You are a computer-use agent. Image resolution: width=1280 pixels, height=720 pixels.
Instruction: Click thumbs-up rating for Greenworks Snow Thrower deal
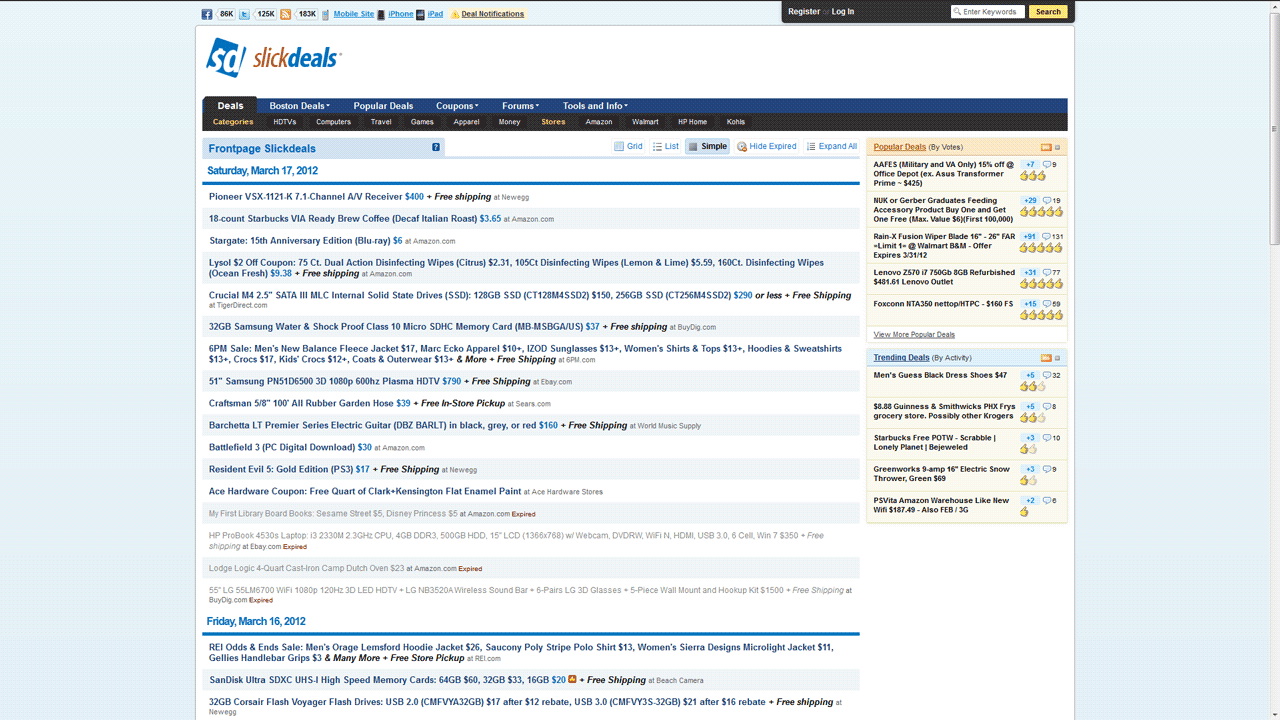pyautogui.click(x=1031, y=480)
